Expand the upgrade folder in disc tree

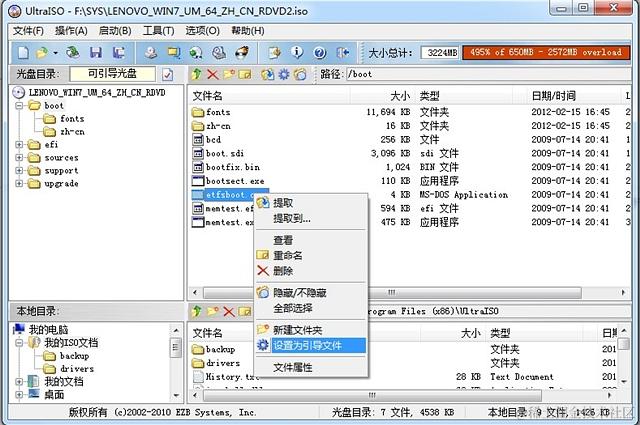coord(19,184)
